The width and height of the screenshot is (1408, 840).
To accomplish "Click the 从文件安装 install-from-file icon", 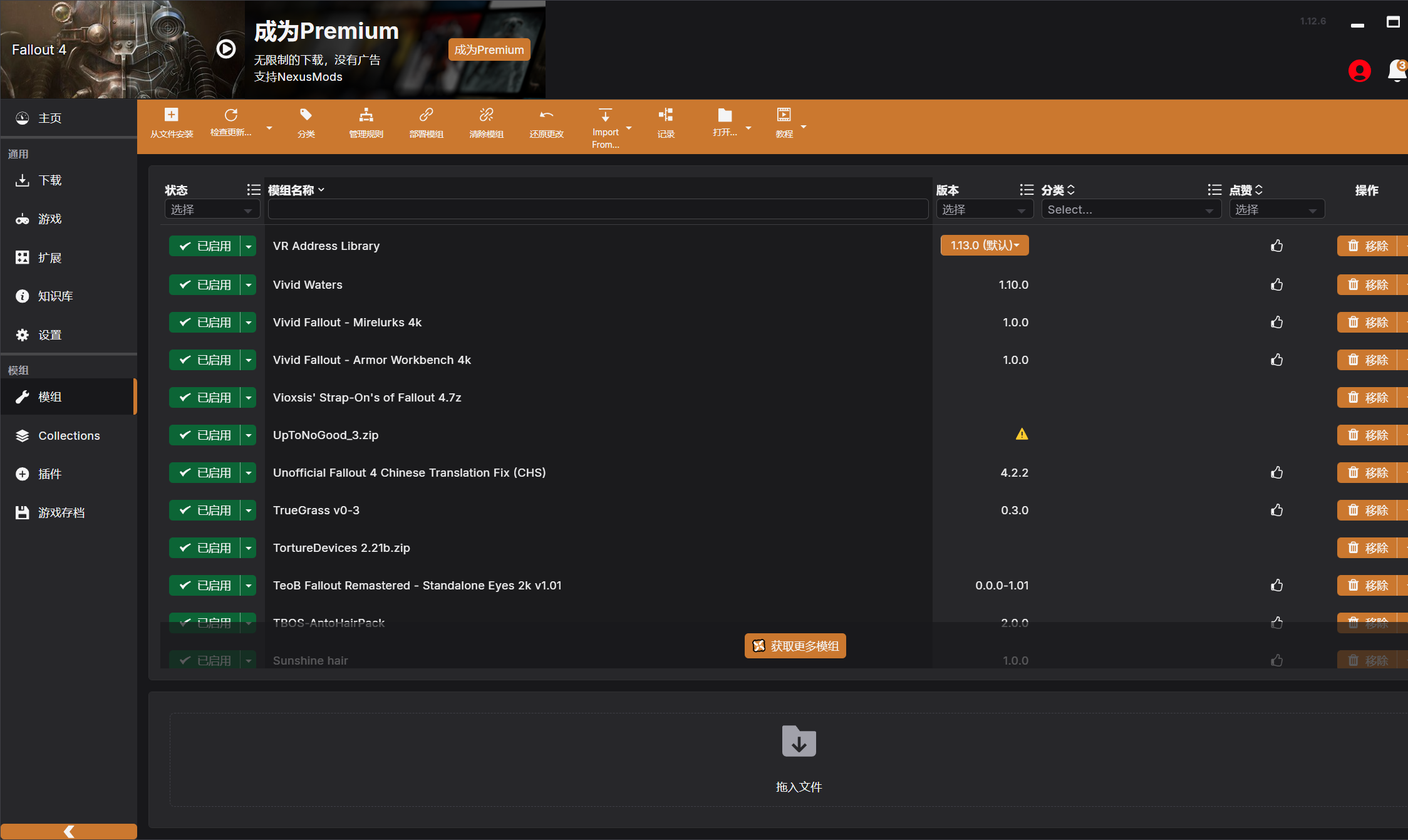I will [x=171, y=115].
